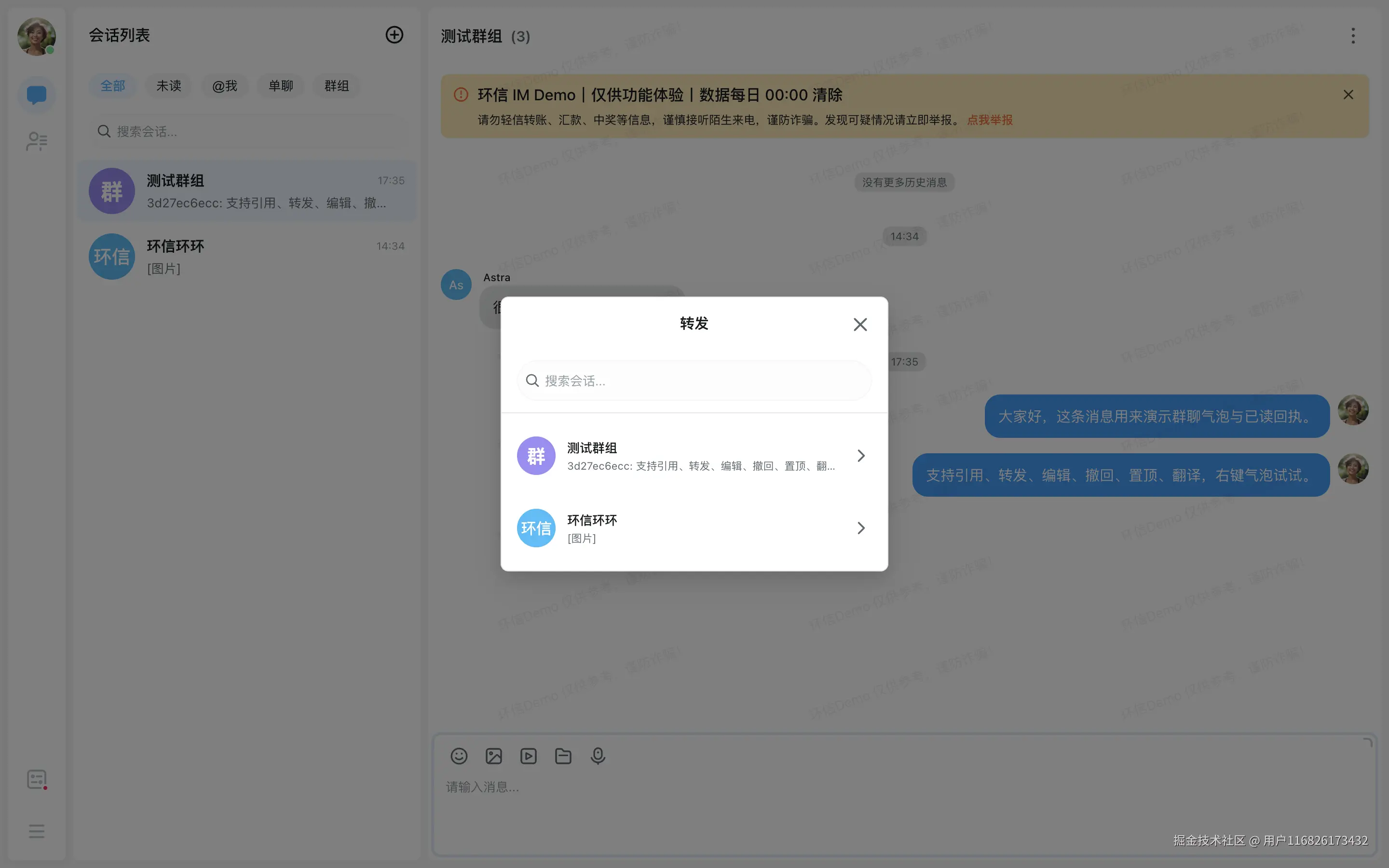Viewport: 1389px width, 868px height.
Task: Open the notes icon with red dot
Action: tap(37, 780)
